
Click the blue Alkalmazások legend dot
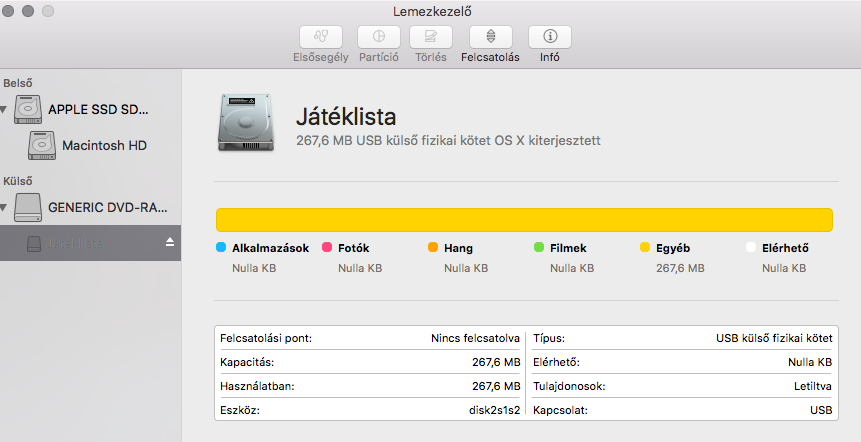[221, 248]
